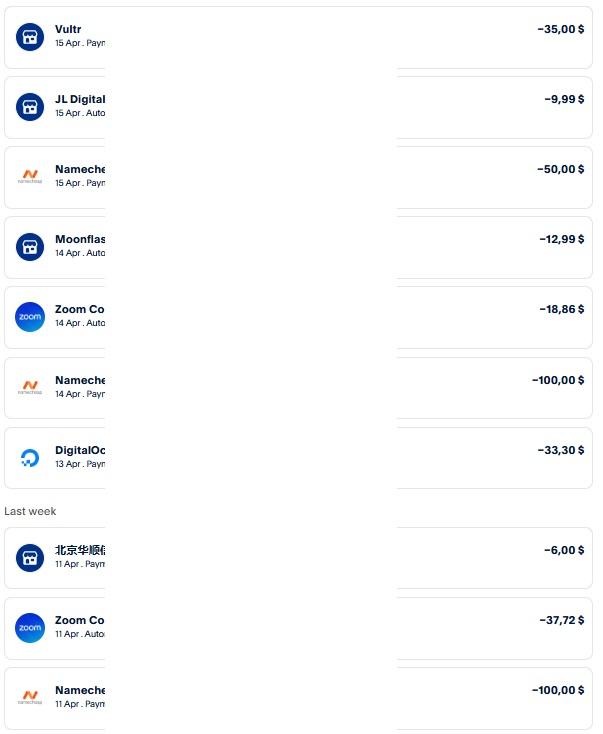Select the −37,72 $ Zoom amount
Viewport: 603px width, 734px height.
coord(561,620)
